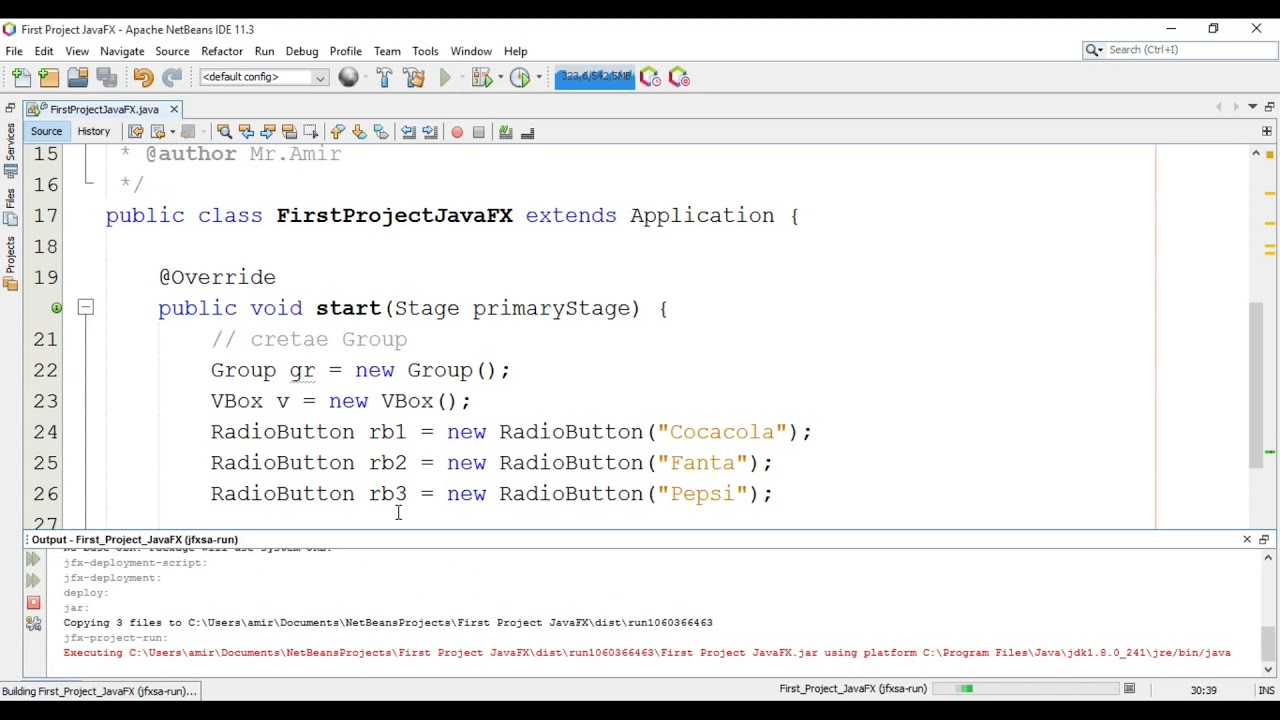Click the New File toolbar icon
1280x720 pixels.
click(21, 77)
